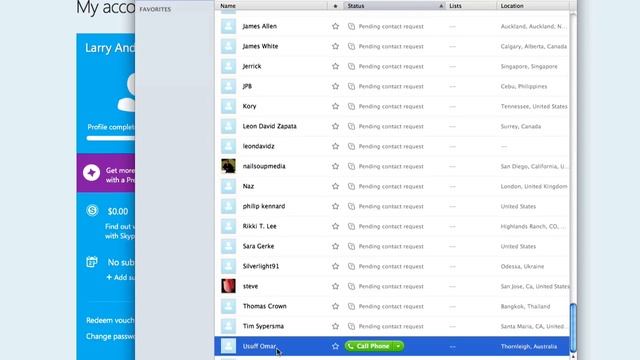Click scrollbar down arrow in contacts list

tap(573, 357)
